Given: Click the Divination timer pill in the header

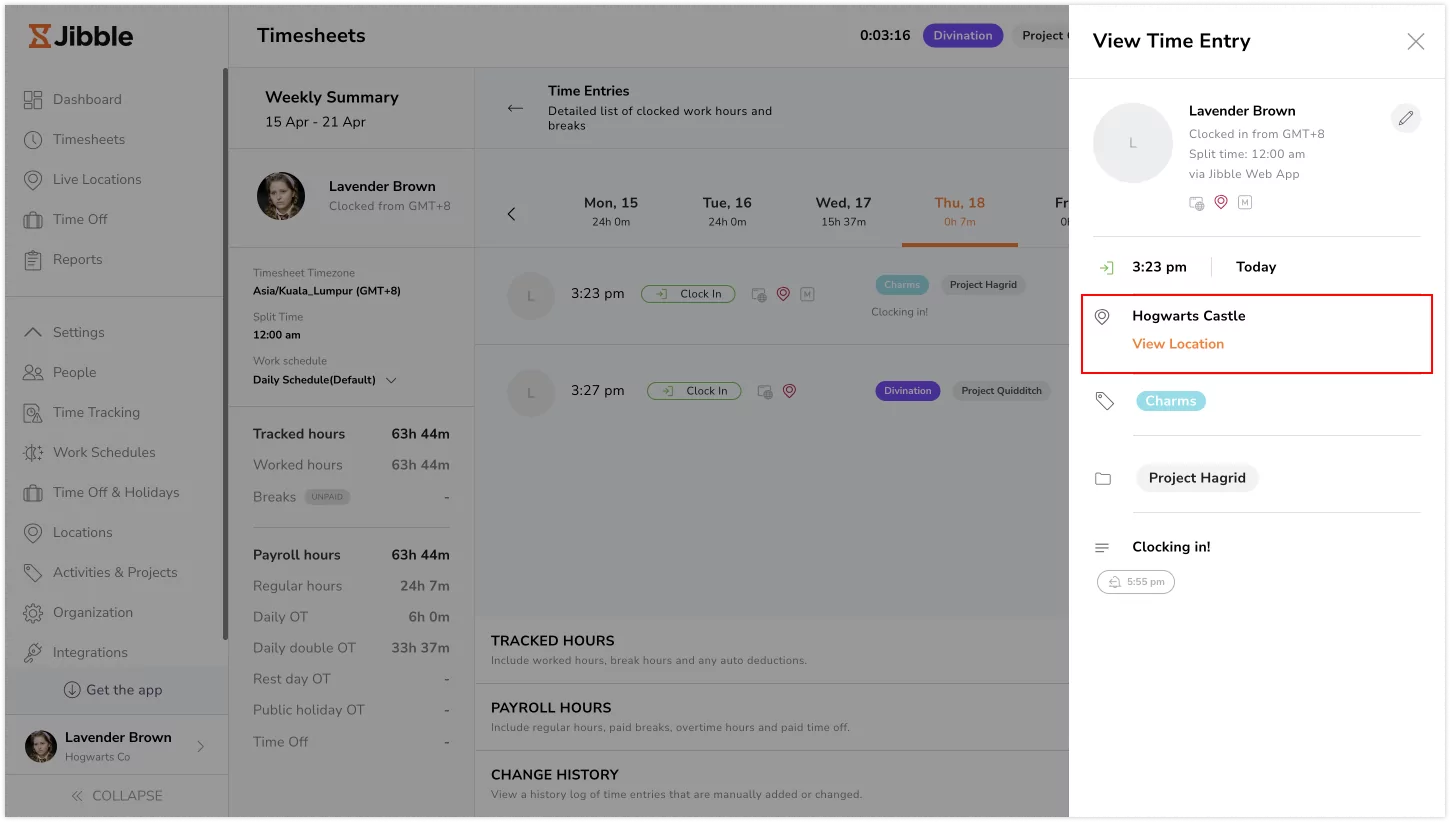Looking at the screenshot, I should click(963, 36).
